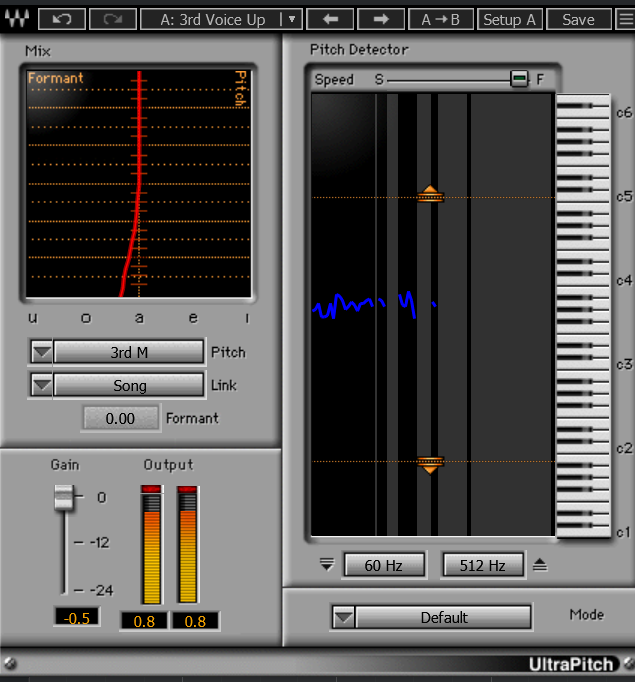Click the Formant value field 0.00
Viewport: 635px width, 682px height.
tap(120, 418)
